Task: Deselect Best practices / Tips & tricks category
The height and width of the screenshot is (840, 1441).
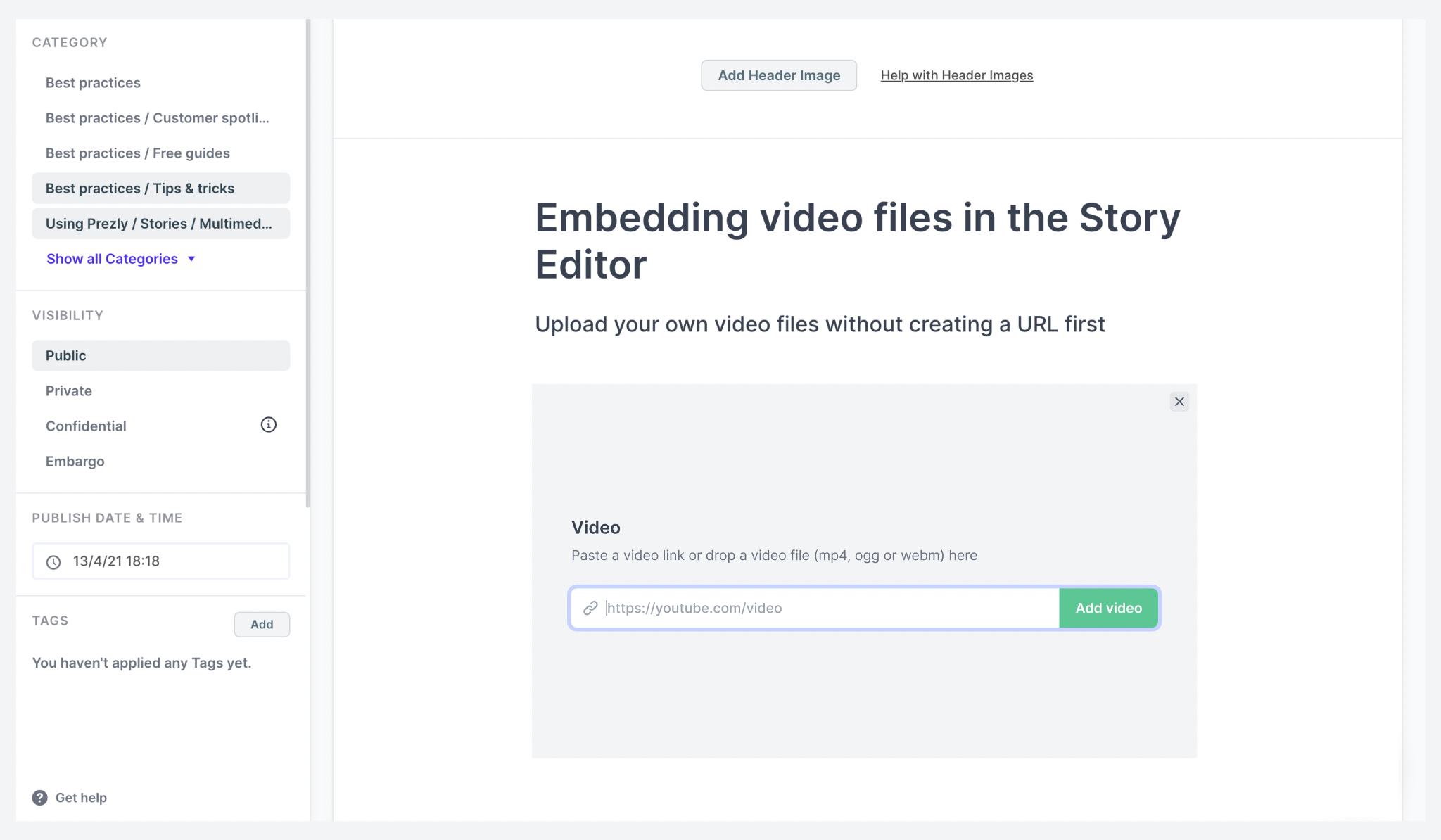Action: point(160,189)
